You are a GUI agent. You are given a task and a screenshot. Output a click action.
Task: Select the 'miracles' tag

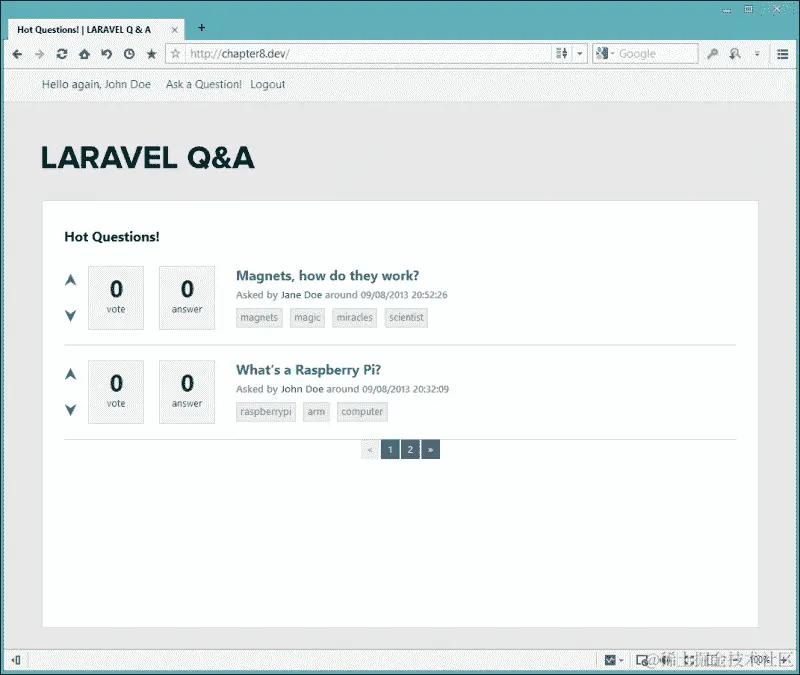pos(355,317)
